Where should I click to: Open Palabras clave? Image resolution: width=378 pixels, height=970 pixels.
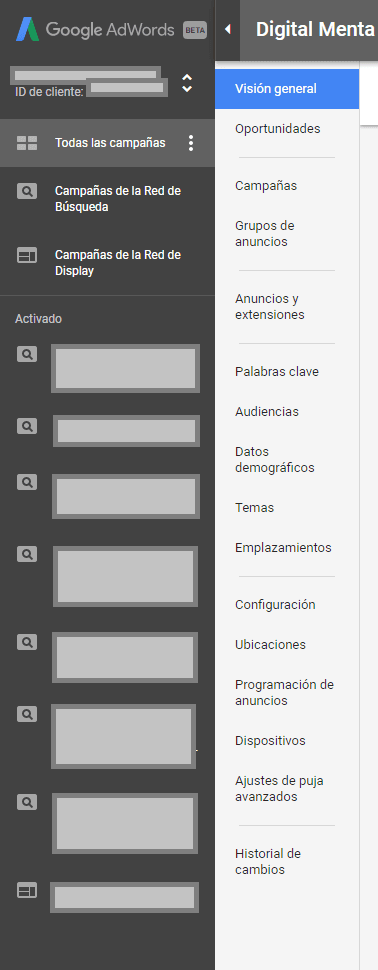click(x=277, y=372)
